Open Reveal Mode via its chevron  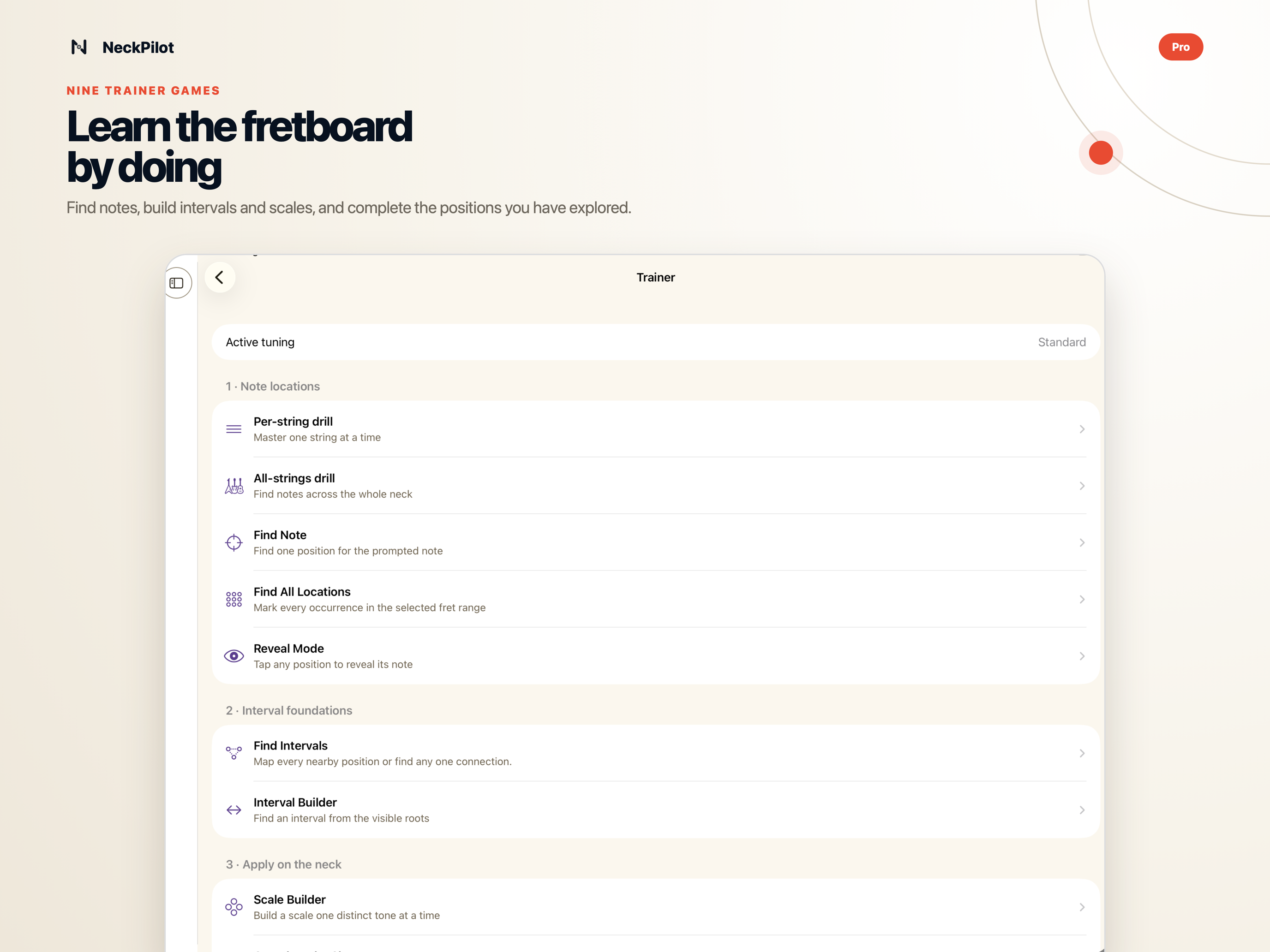(1082, 656)
